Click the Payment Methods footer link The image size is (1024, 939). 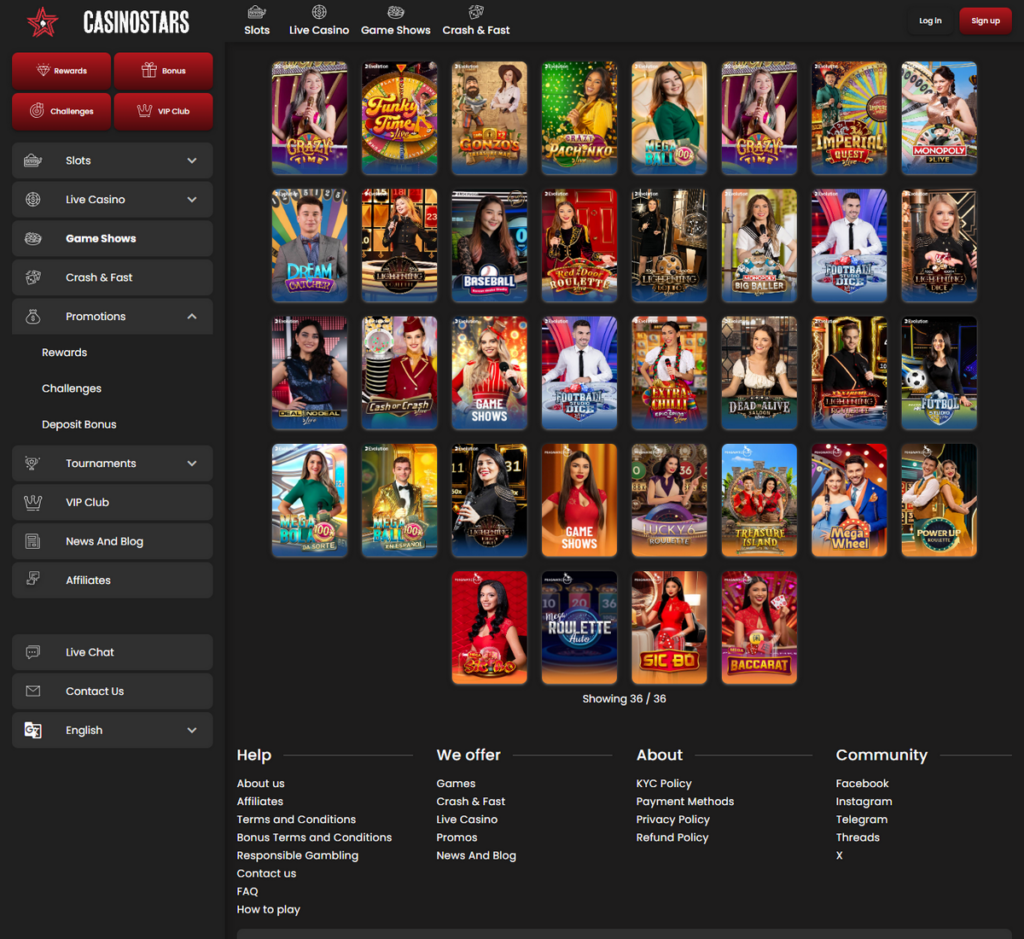pos(685,801)
